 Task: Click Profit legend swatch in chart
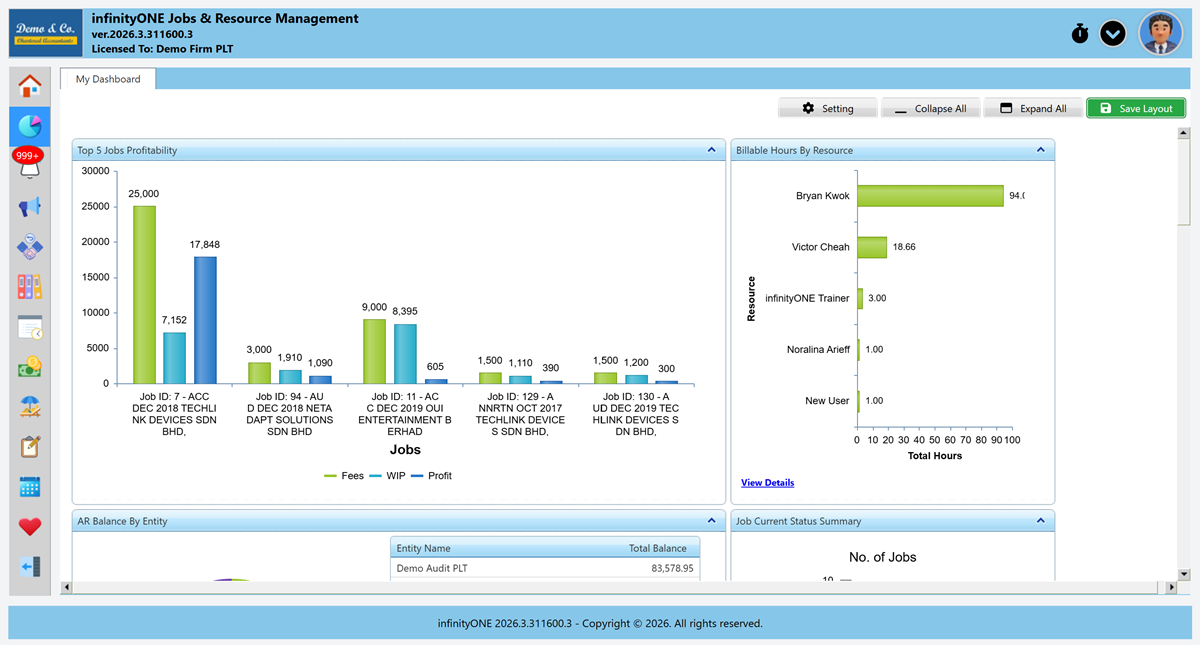418,476
